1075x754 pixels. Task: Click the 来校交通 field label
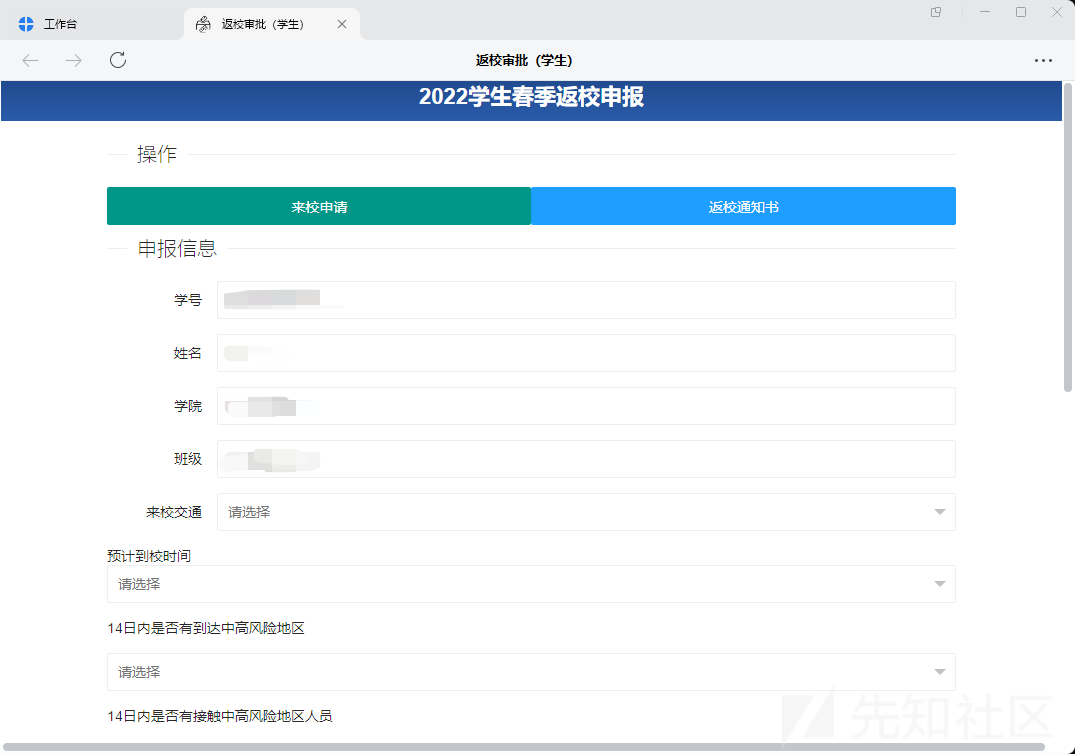[174, 512]
